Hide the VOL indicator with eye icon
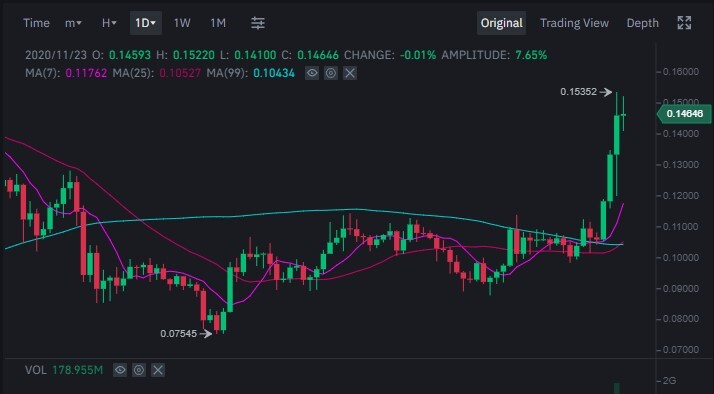This screenshot has height=394, width=714. tap(120, 370)
